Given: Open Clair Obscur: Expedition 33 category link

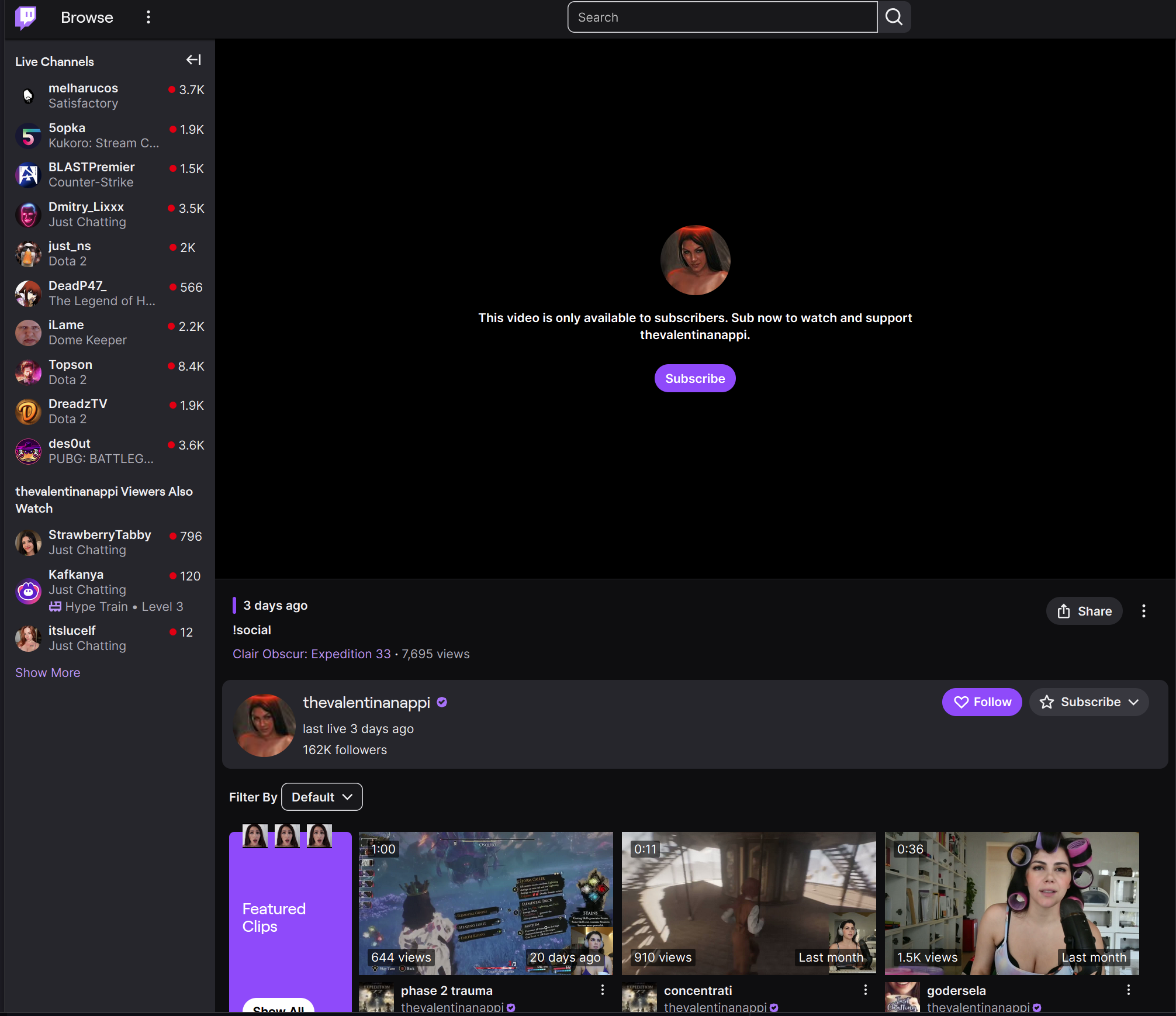Looking at the screenshot, I should [x=312, y=654].
